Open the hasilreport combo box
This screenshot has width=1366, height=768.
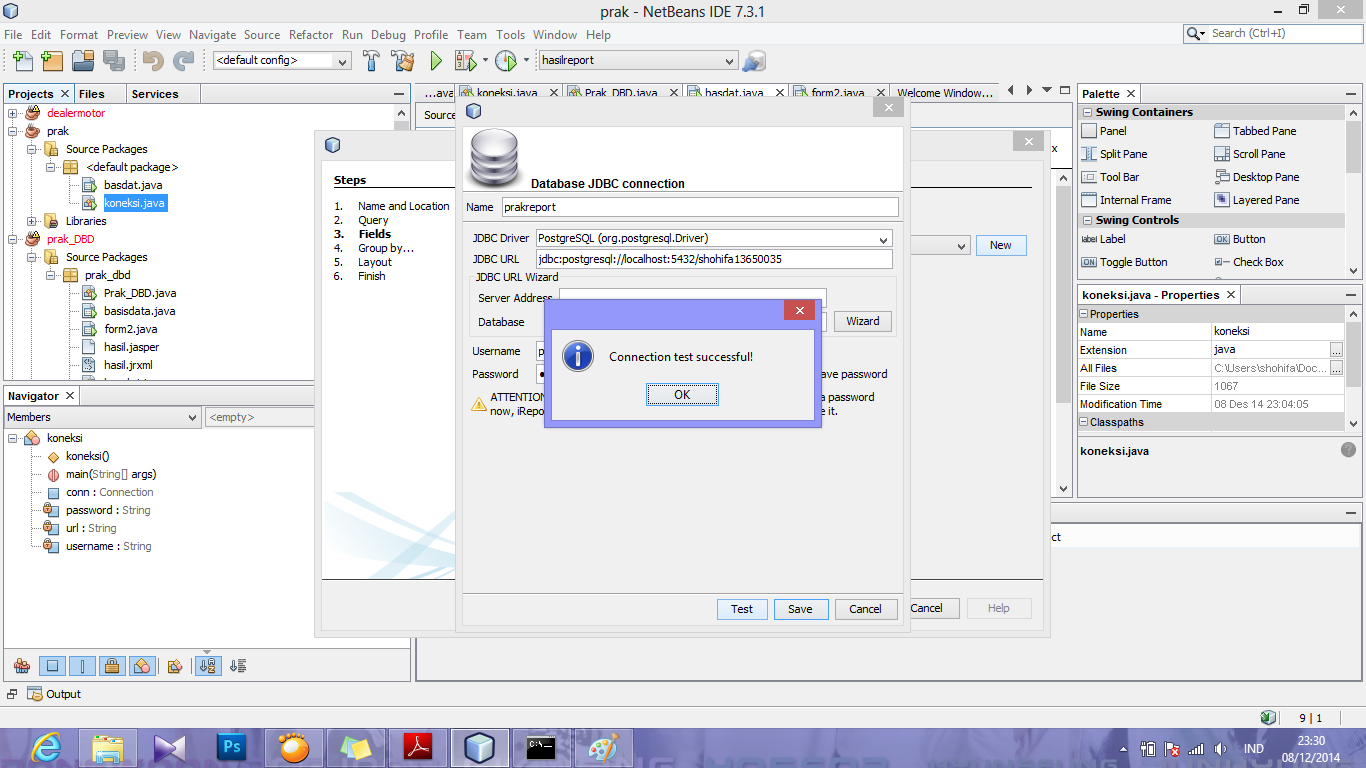(x=638, y=60)
